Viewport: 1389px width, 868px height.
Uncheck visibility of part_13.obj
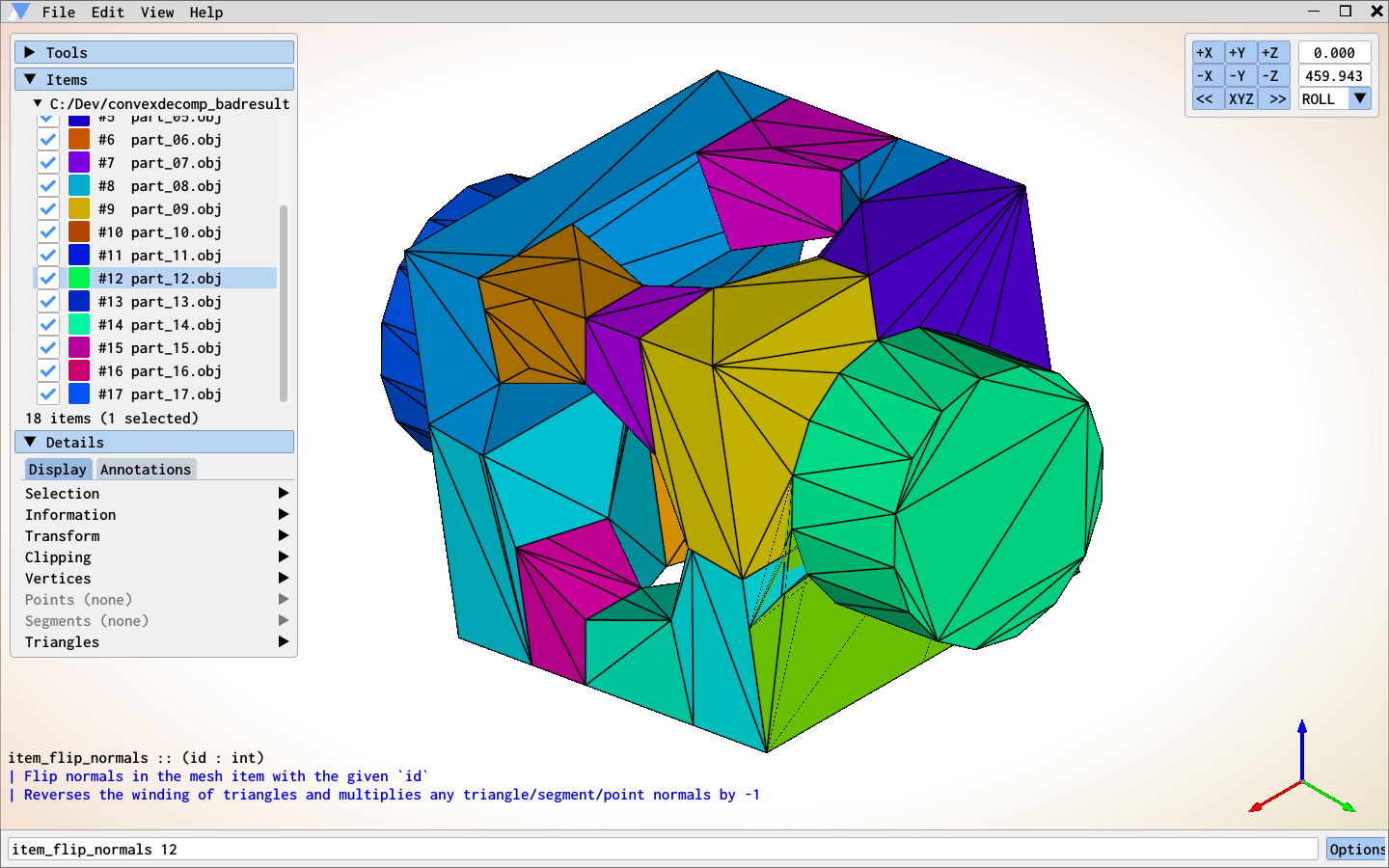[x=48, y=302]
